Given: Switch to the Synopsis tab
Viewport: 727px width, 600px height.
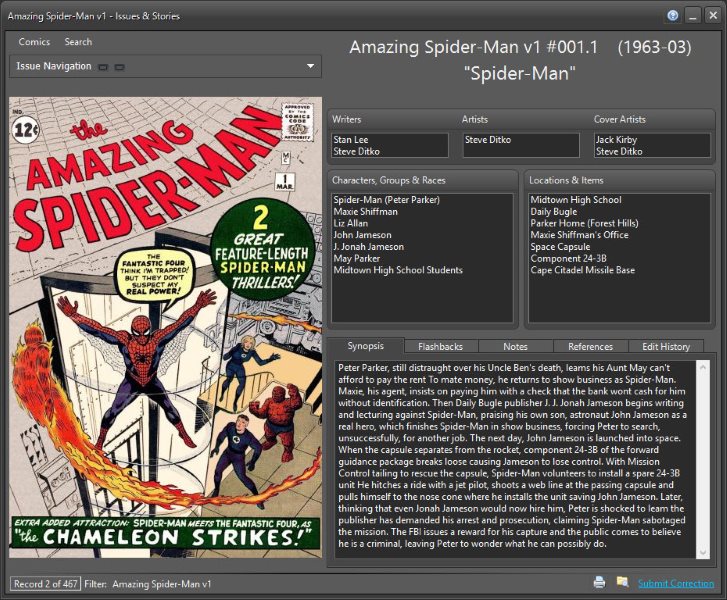Looking at the screenshot, I should 365,346.
